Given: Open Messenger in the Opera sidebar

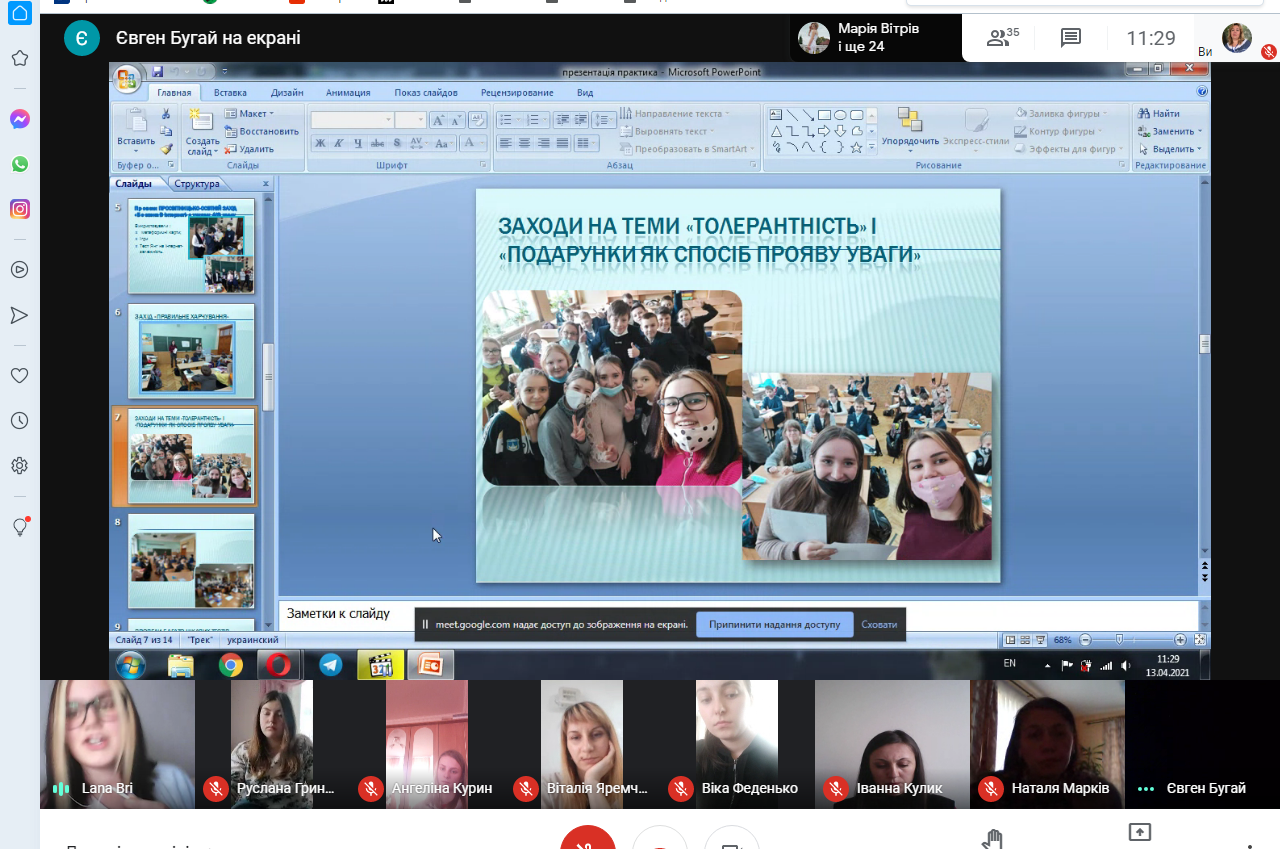Looking at the screenshot, I should [19, 119].
